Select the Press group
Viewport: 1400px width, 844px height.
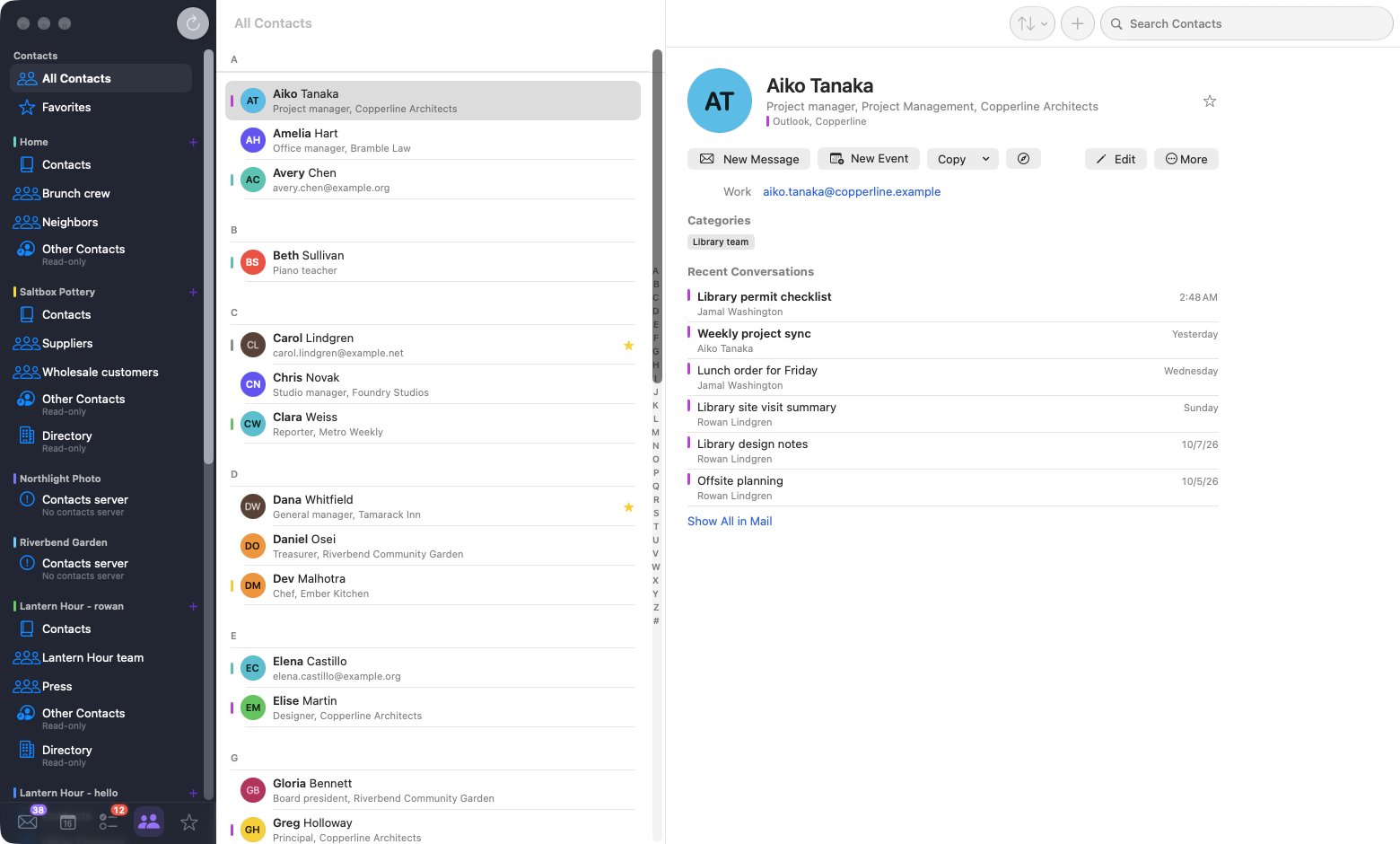coord(101,686)
